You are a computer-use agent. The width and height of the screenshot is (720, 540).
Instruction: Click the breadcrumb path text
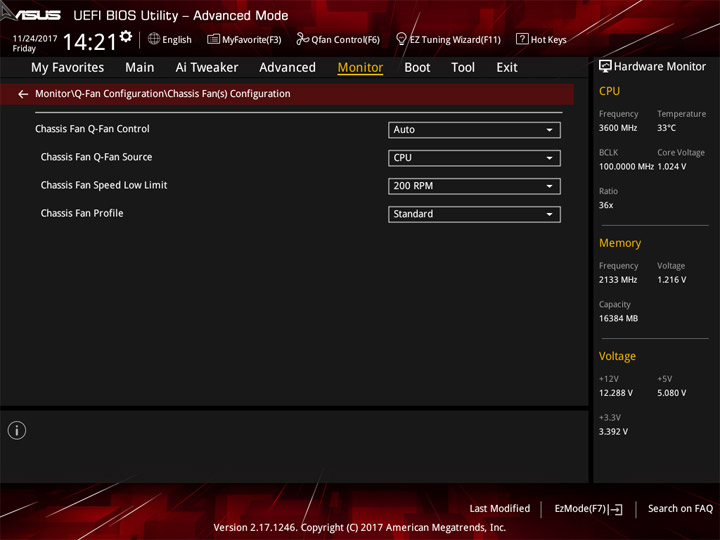163,94
